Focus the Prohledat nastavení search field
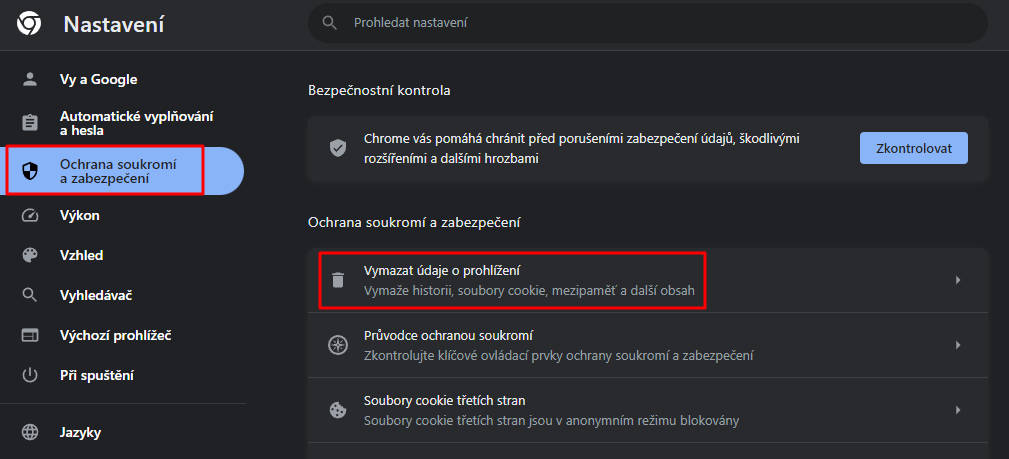The width and height of the screenshot is (1009, 459). coord(647,23)
